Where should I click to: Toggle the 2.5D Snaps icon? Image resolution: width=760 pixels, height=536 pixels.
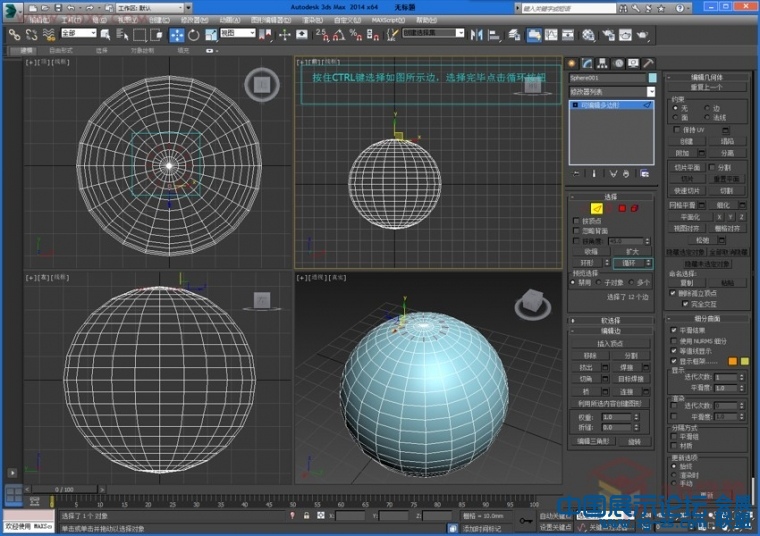tap(322, 35)
